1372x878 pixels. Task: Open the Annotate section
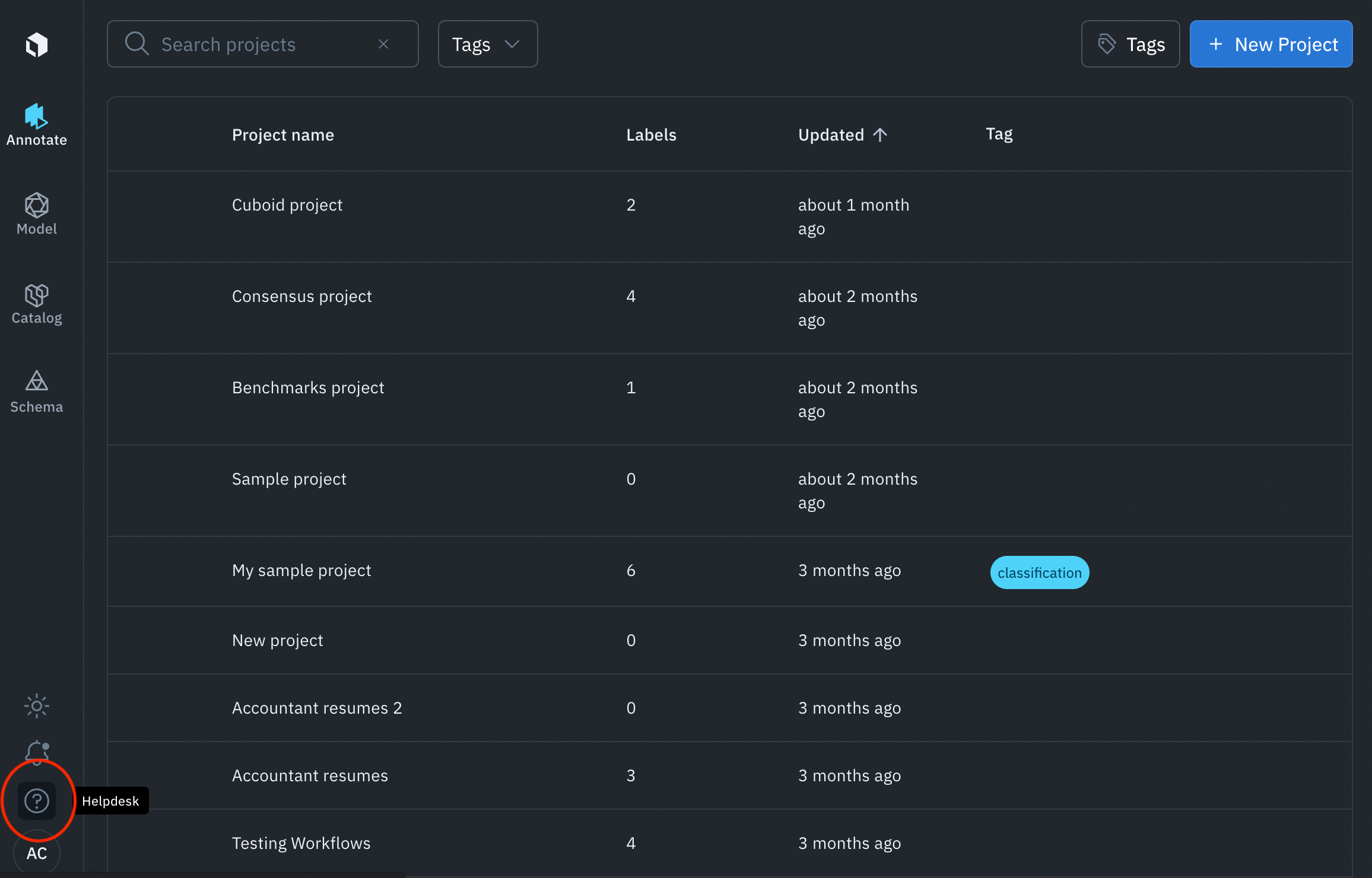click(37, 125)
